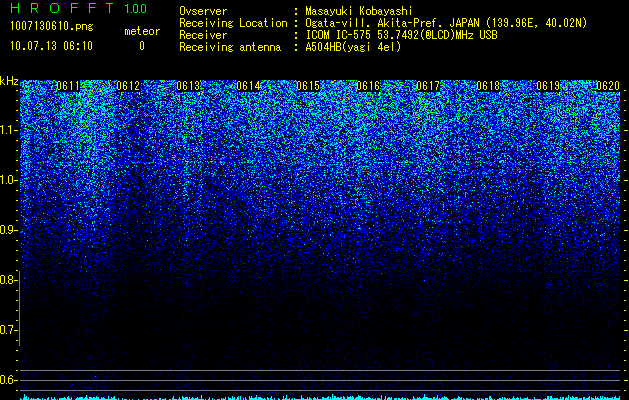Click the 0612 time marker
Screen dimensions: 629x400
point(128,86)
